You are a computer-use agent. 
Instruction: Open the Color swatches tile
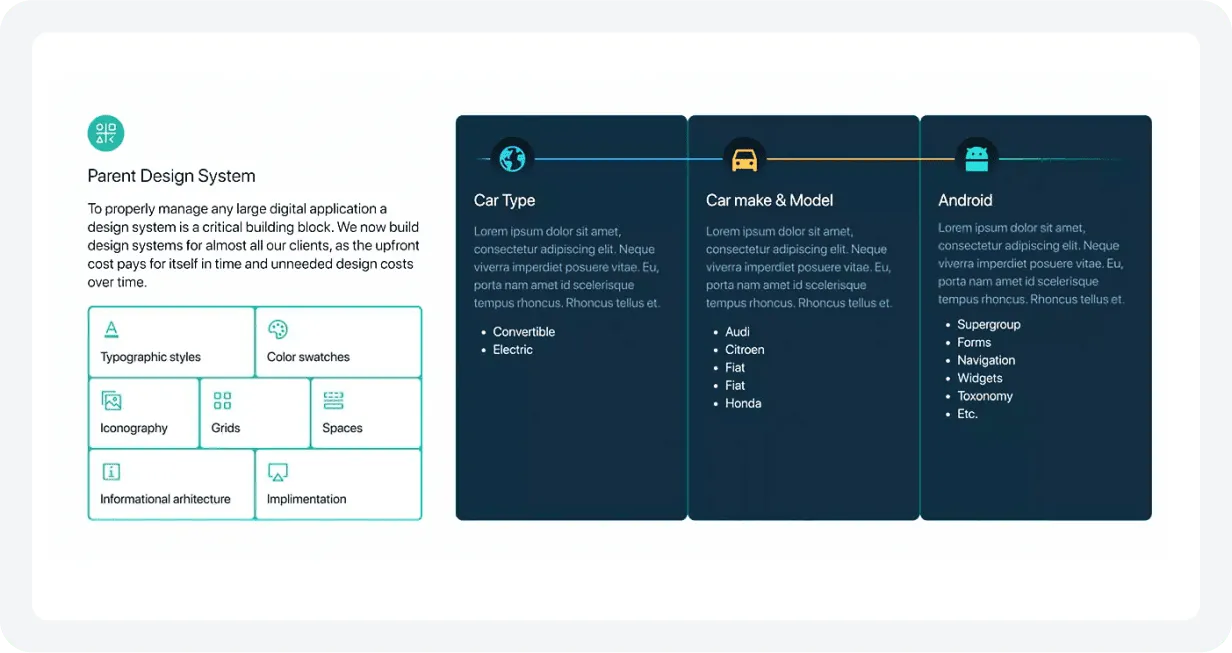[x=338, y=342]
